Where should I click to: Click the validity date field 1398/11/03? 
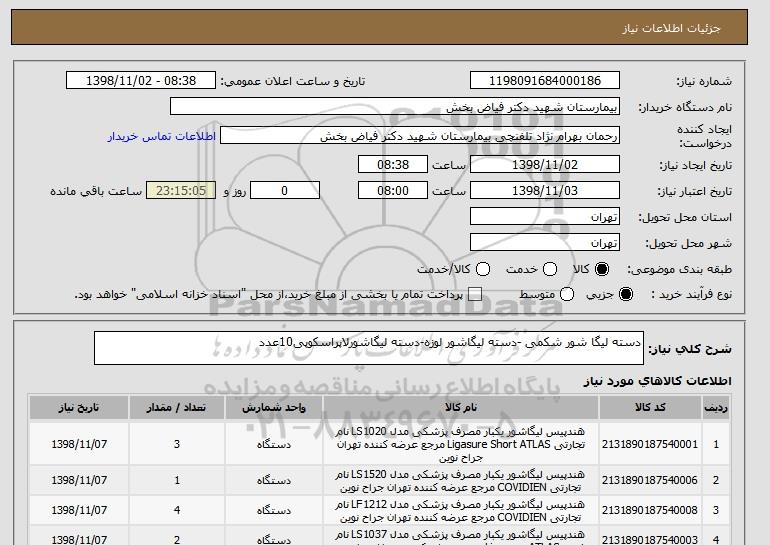click(545, 191)
